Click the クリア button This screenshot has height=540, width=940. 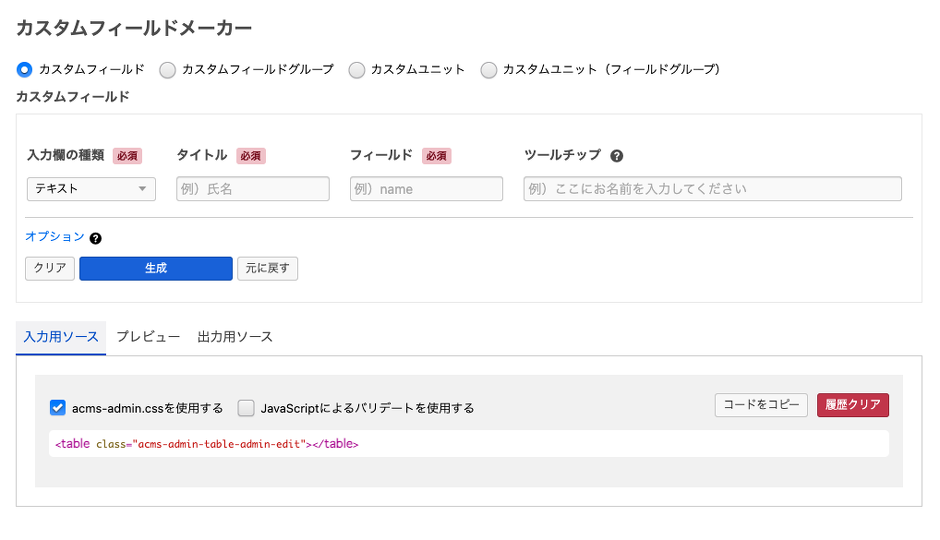point(50,268)
